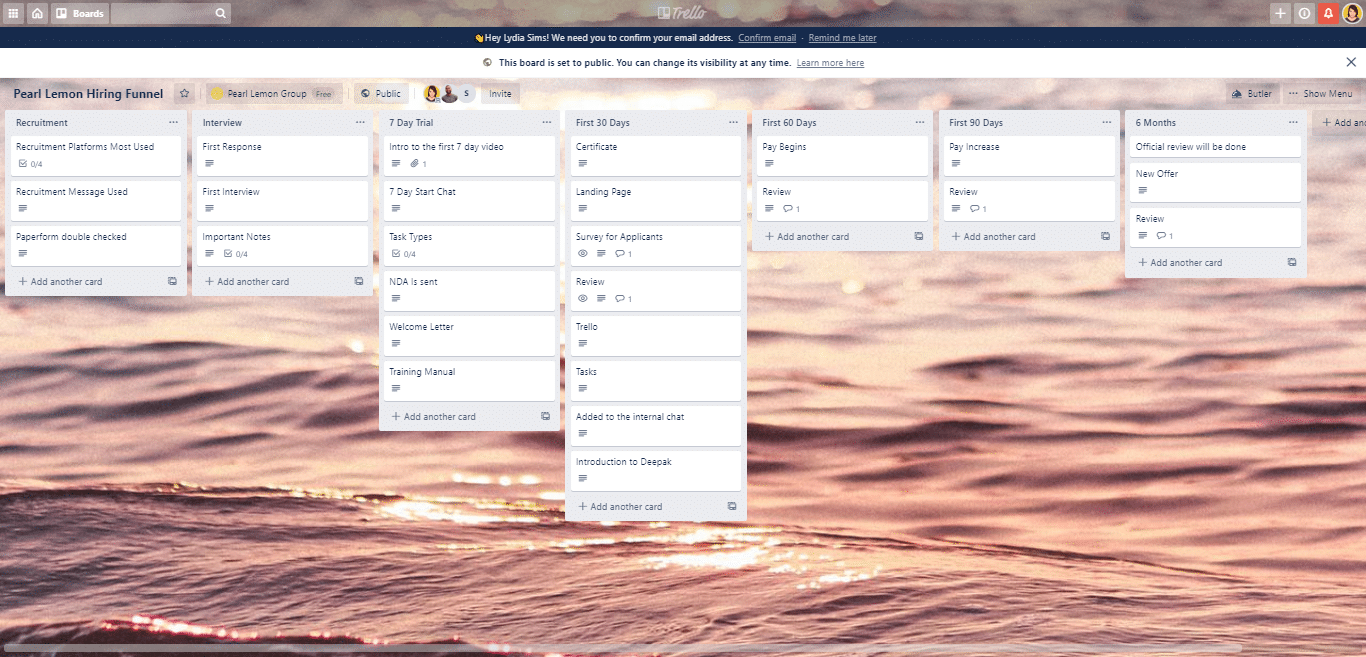The width and height of the screenshot is (1366, 657).
Task: Open the apps grid menu icon
Action: coord(13,13)
